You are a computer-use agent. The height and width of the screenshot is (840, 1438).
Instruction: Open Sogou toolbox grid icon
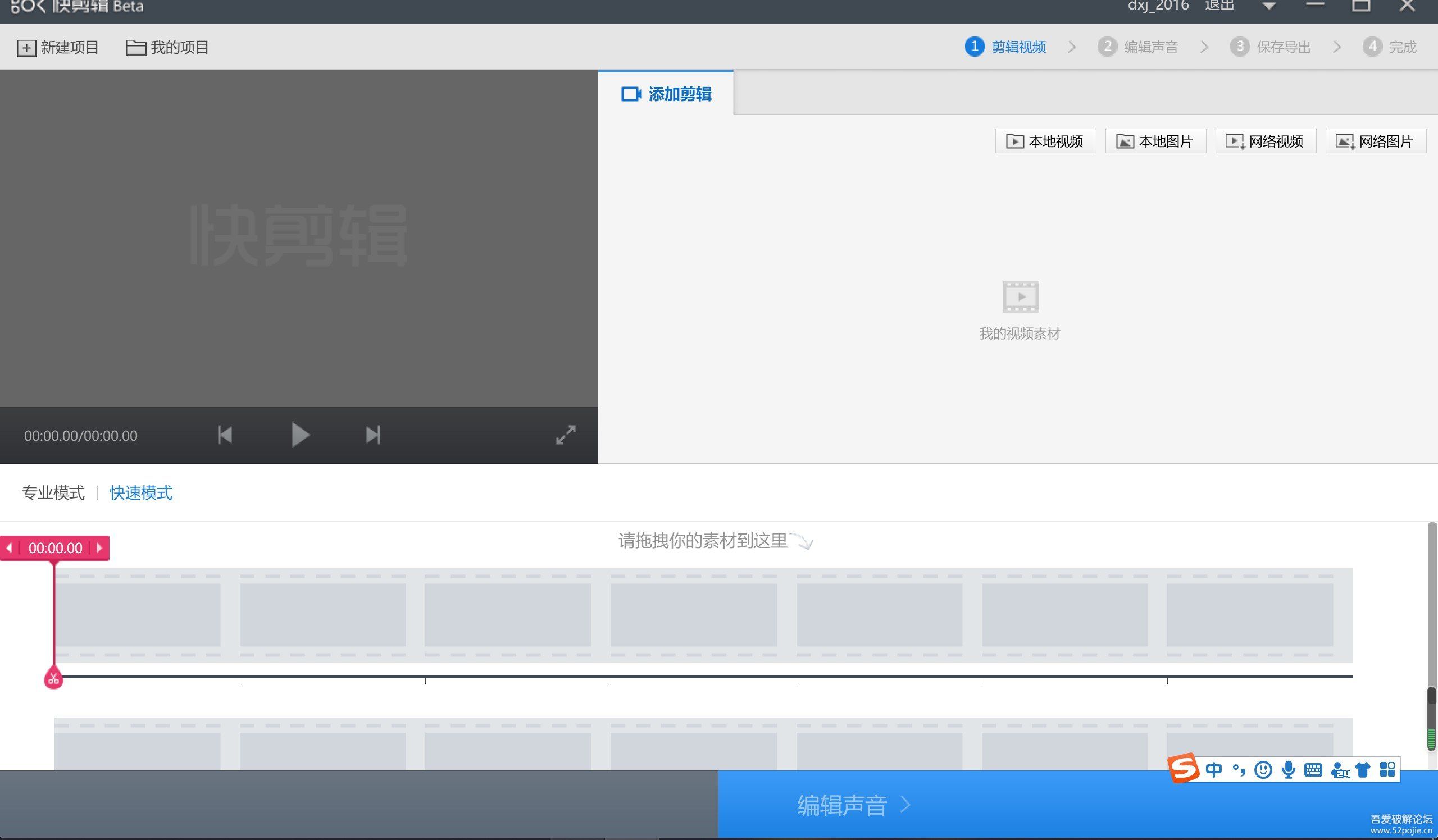(1387, 769)
